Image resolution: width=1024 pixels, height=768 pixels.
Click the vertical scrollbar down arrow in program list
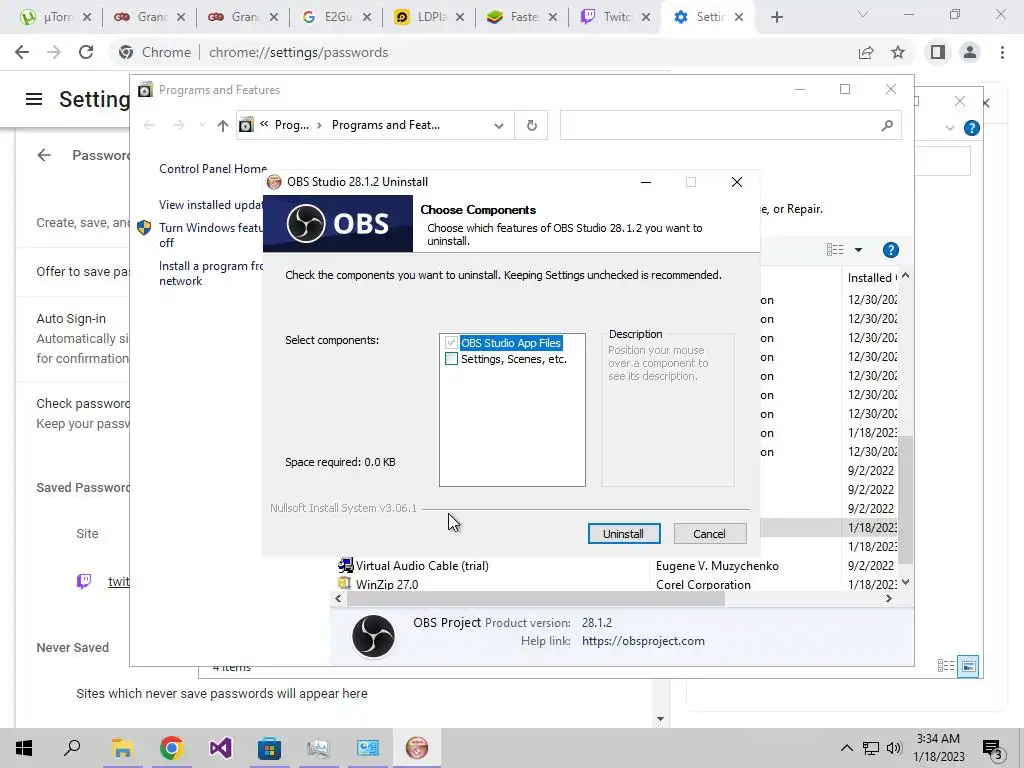pos(905,582)
